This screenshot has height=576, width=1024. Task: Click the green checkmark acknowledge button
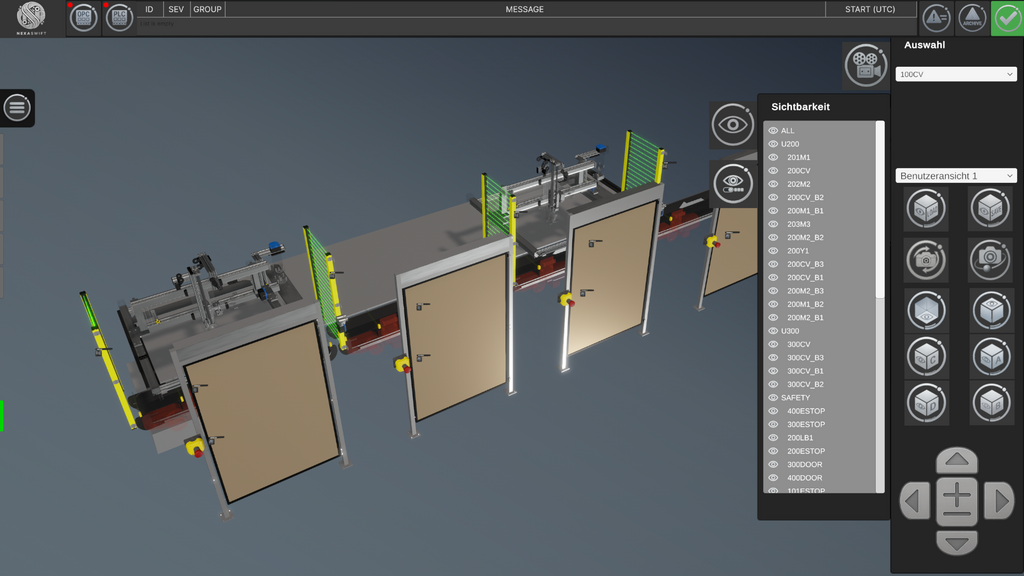click(x=1007, y=18)
